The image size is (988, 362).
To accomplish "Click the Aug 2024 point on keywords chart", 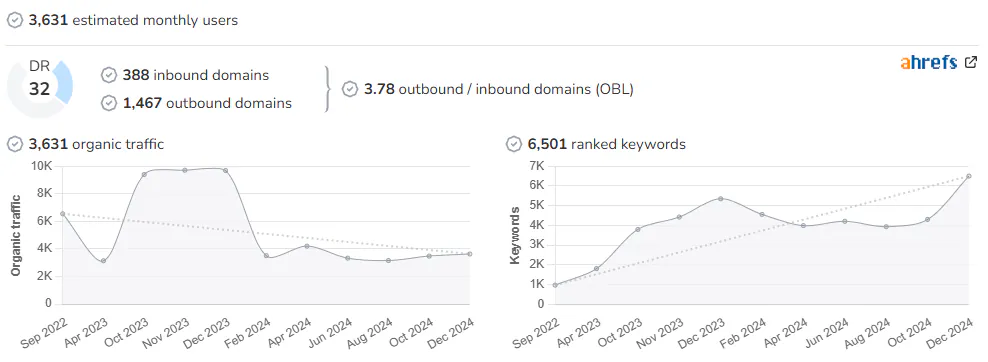I will [x=886, y=227].
